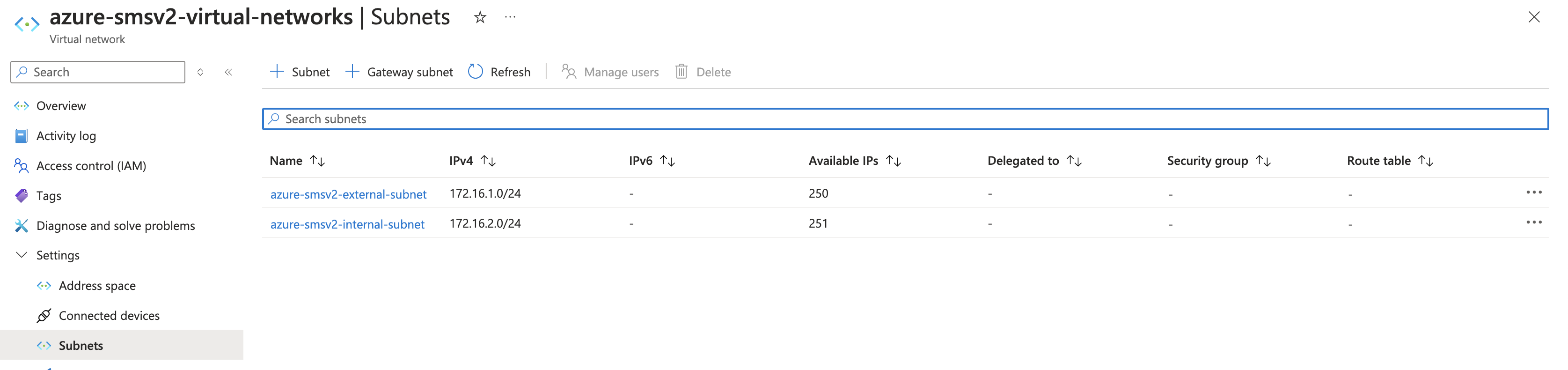Open the Overview page from the sidebar
This screenshot has height=370, width=1568.
point(61,105)
